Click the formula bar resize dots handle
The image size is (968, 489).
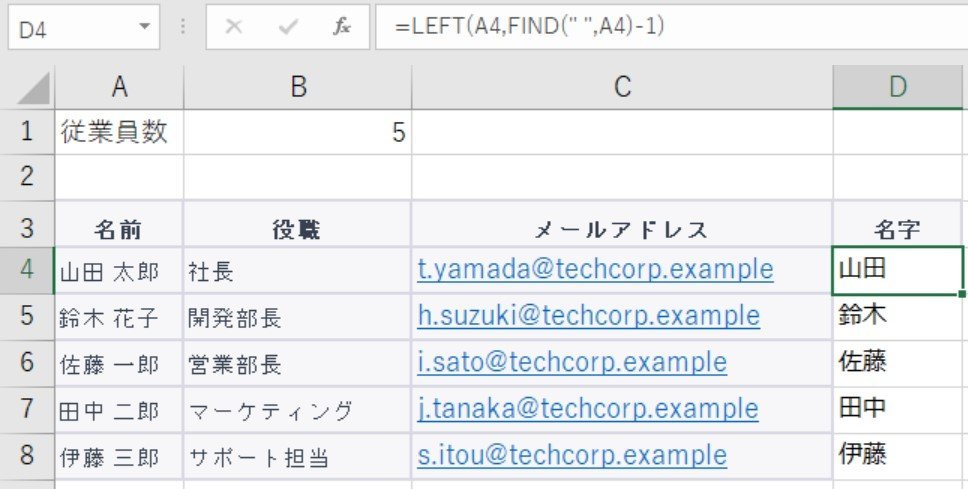click(x=183, y=27)
